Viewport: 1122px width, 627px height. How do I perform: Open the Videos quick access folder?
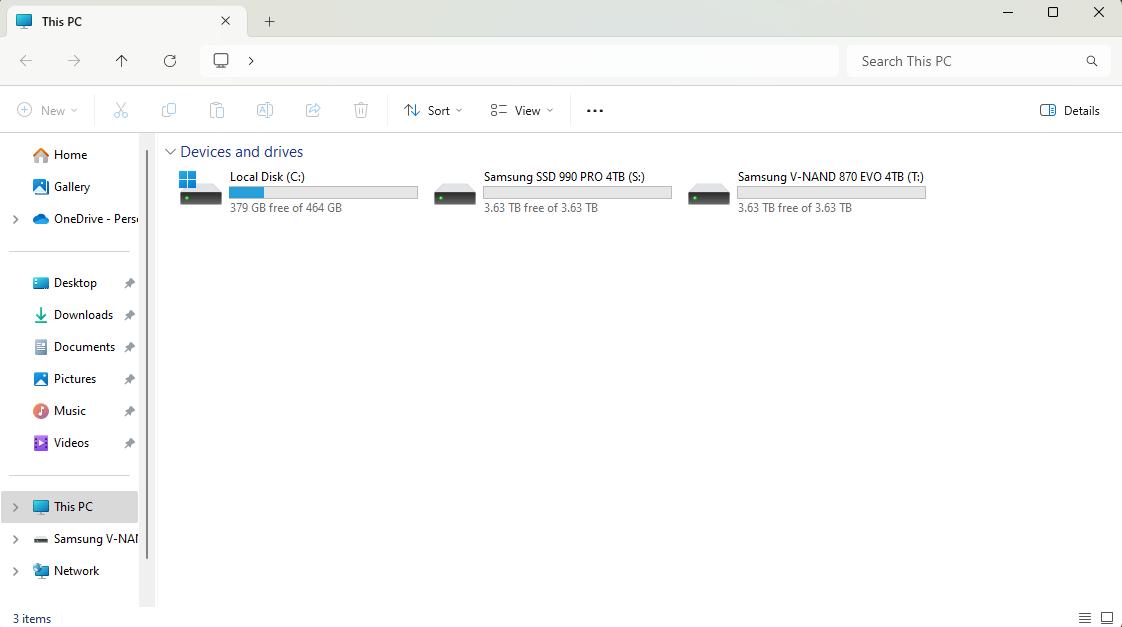[x=71, y=443]
